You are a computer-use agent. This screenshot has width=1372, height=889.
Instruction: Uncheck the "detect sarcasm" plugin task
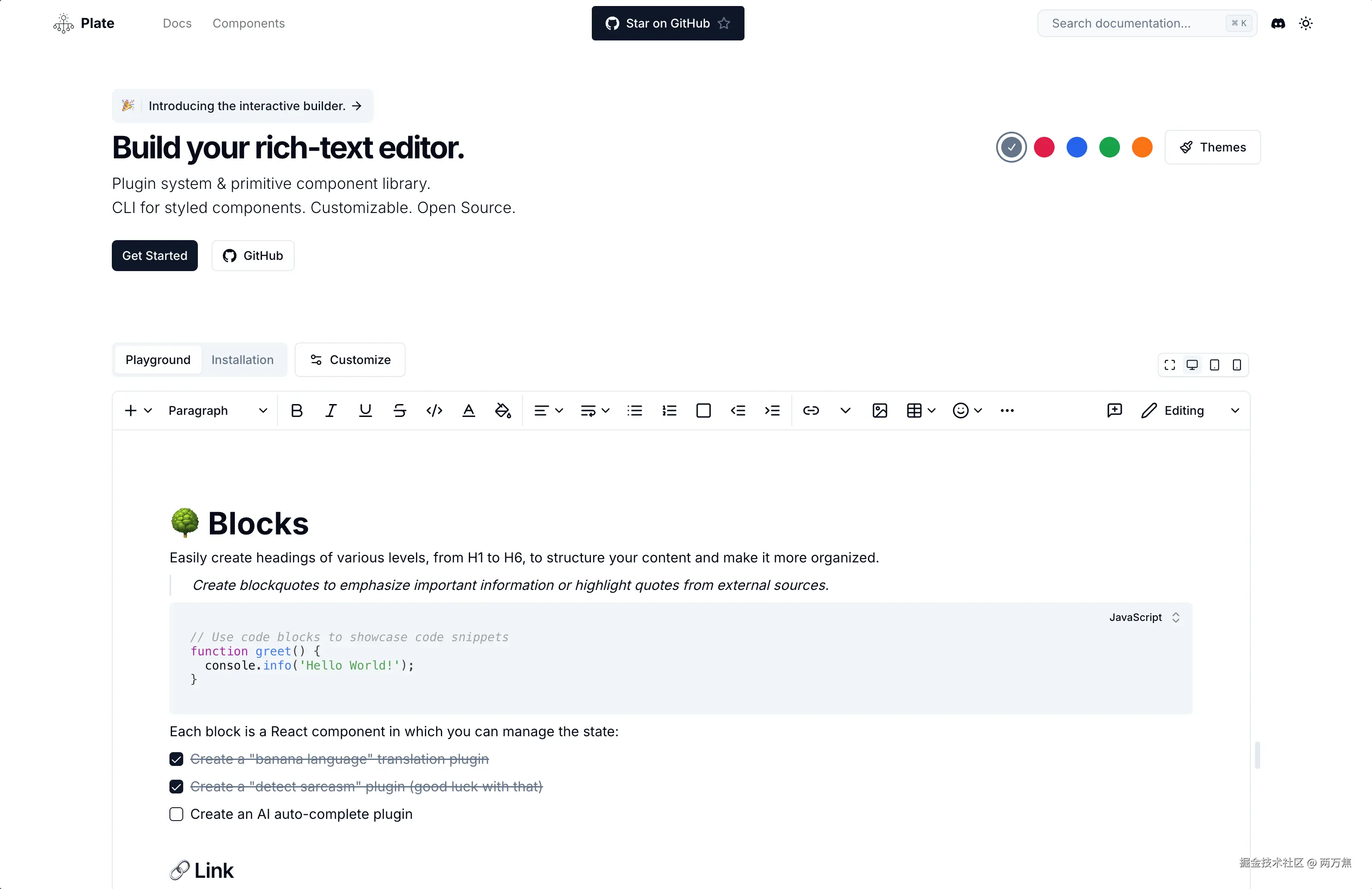176,786
